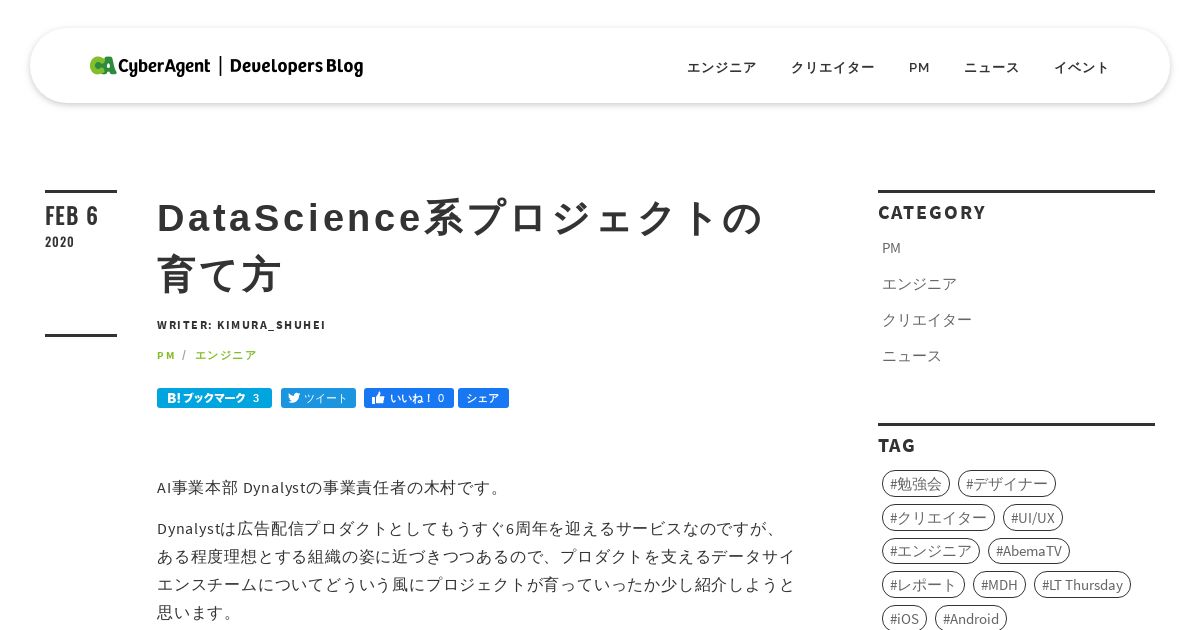Select the #勉強会 tag

pos(916,484)
